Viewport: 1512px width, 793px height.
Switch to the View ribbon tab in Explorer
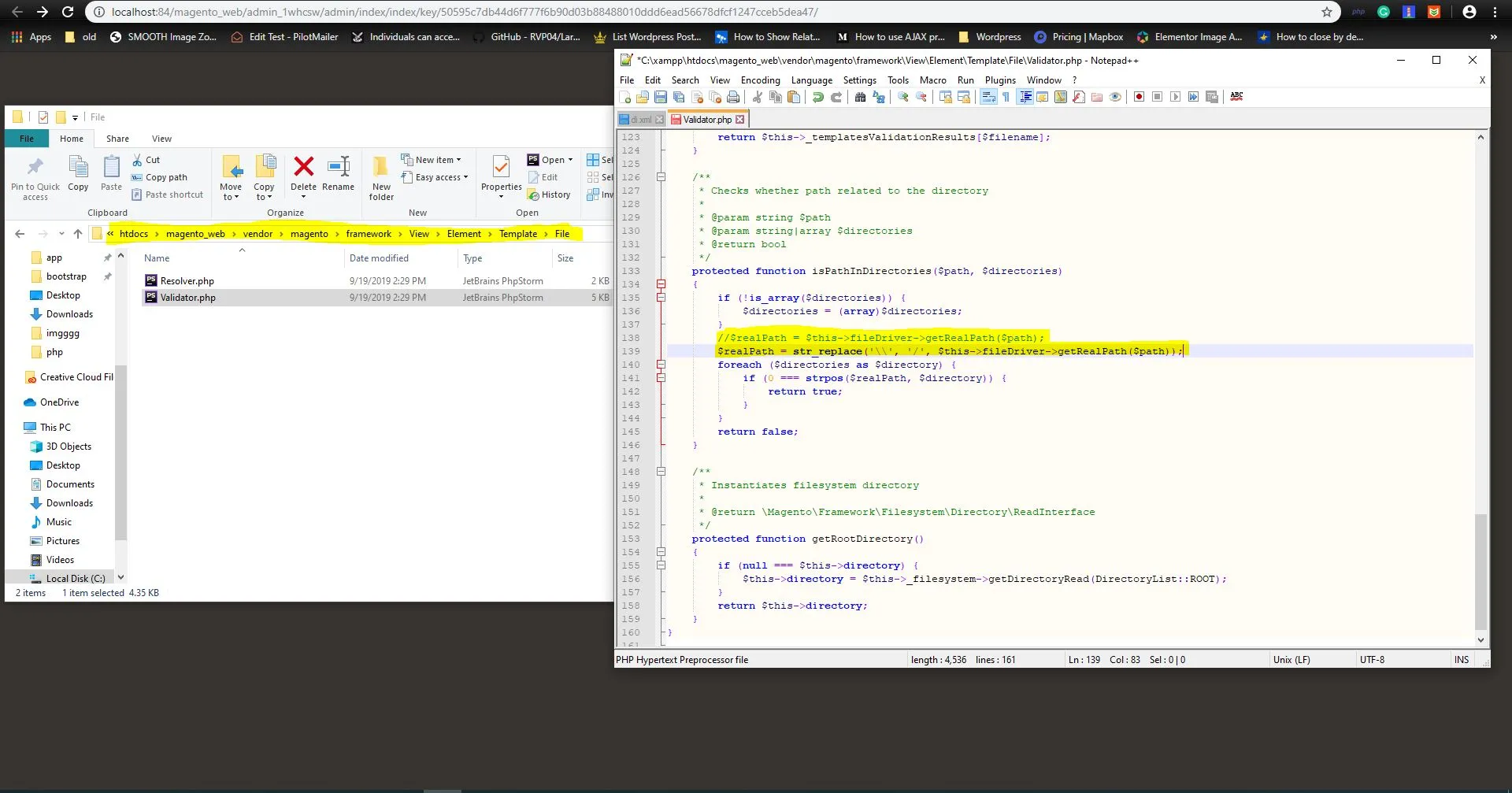pos(161,139)
